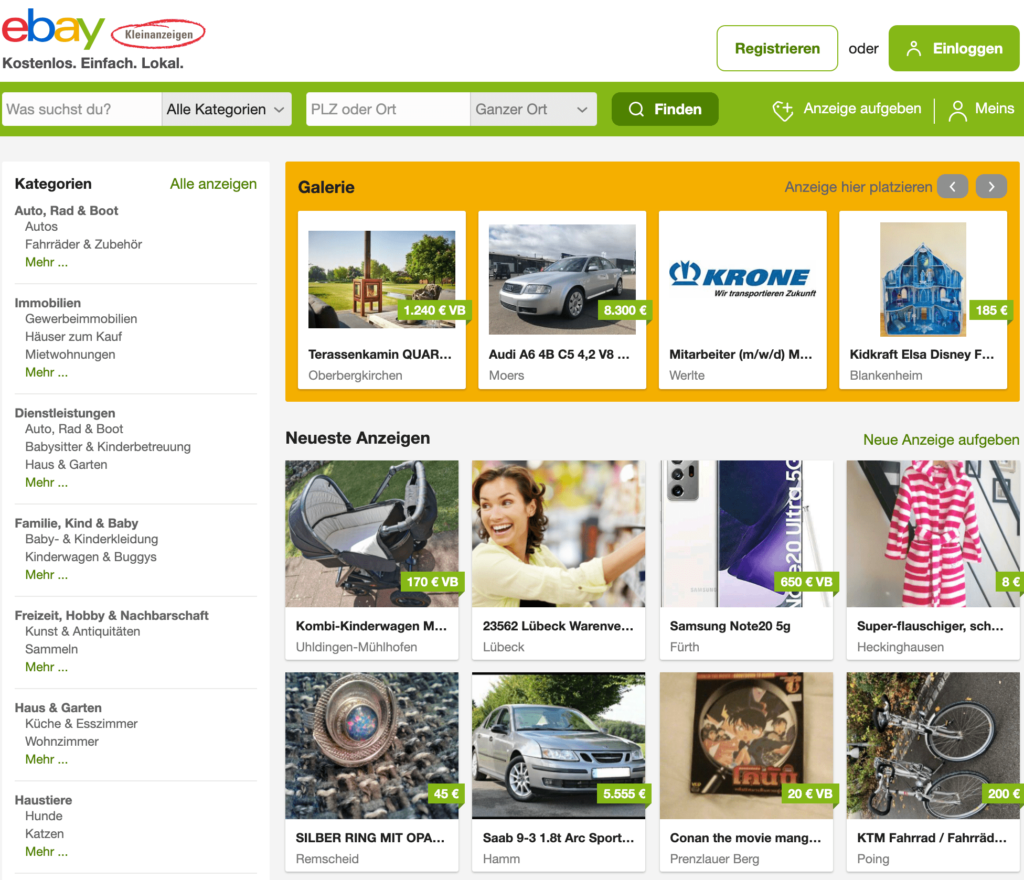Expand Mehr under Haus & Garten
Viewport: 1024px width, 880px height.
(46, 759)
